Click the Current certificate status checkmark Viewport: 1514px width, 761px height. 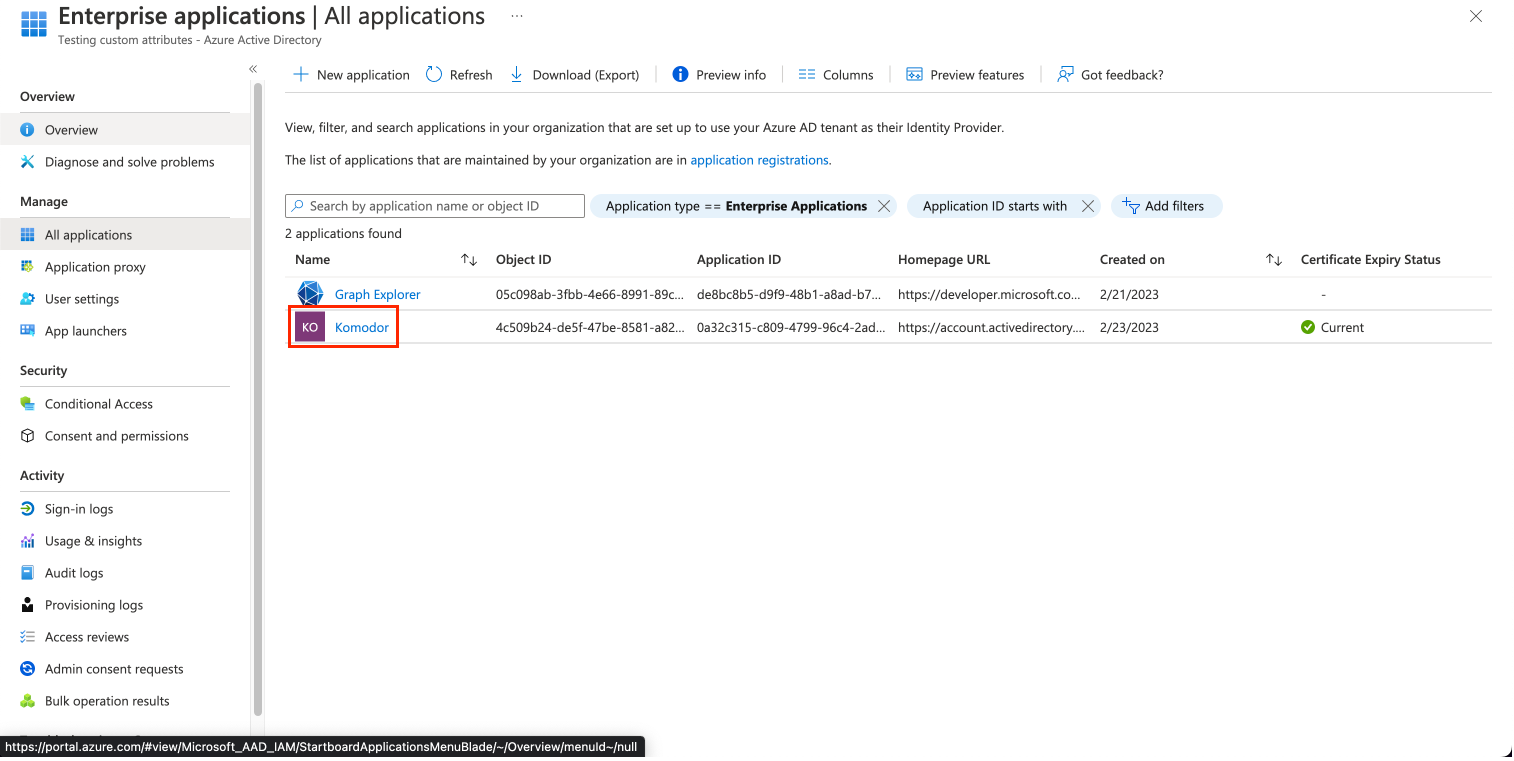click(1308, 327)
